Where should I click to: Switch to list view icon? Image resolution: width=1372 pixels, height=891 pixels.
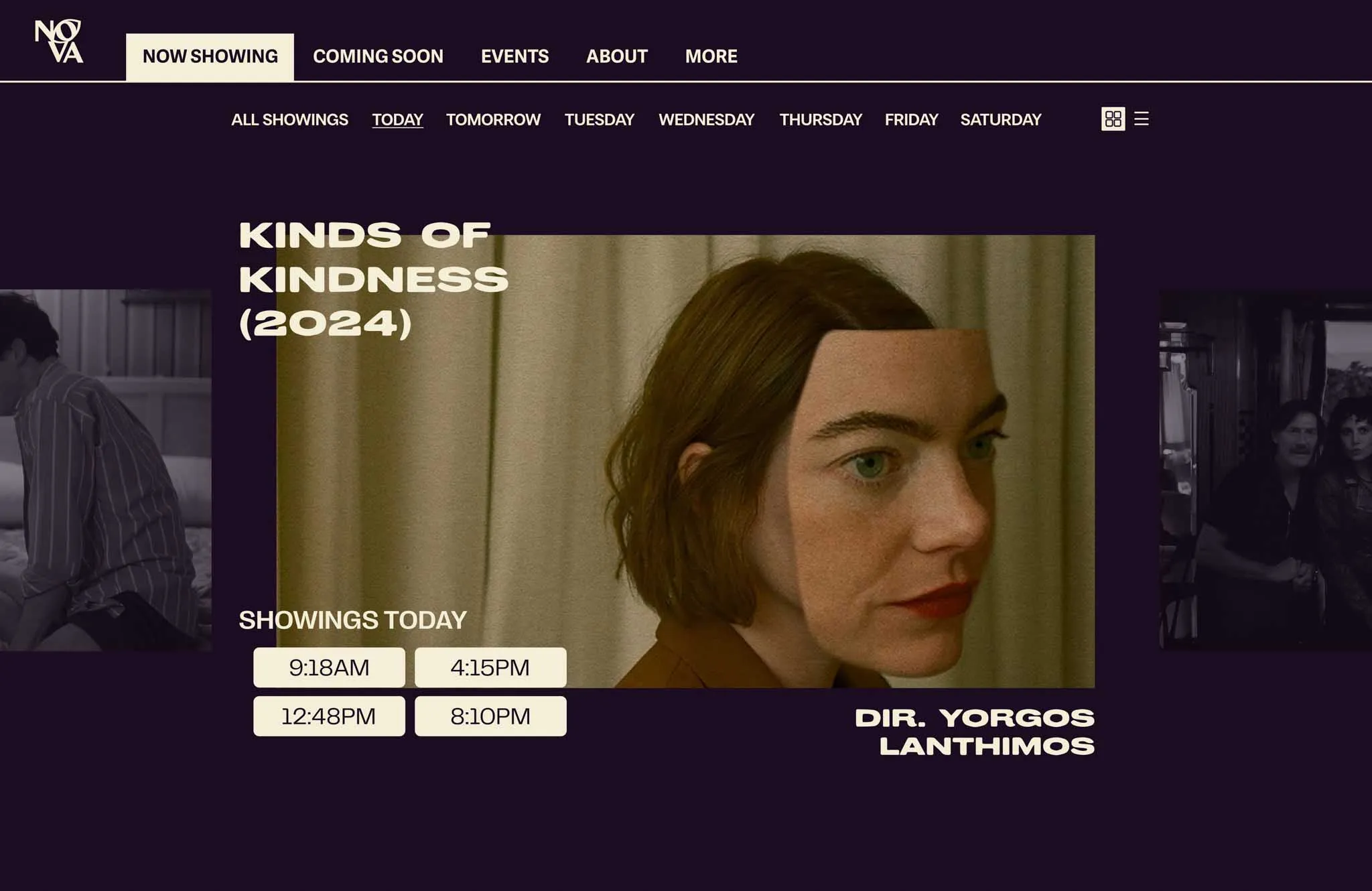[x=1142, y=119]
